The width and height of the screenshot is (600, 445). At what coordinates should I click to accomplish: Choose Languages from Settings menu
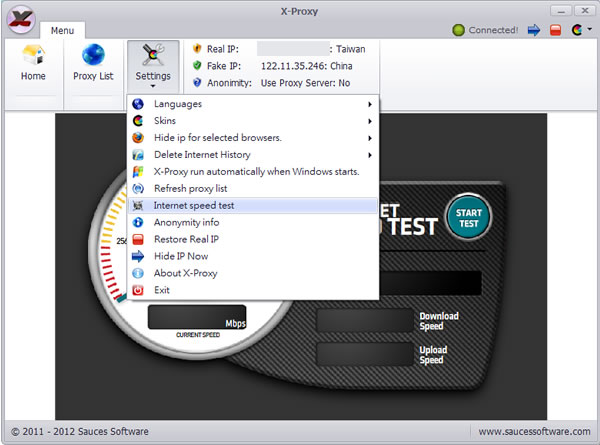tap(253, 104)
